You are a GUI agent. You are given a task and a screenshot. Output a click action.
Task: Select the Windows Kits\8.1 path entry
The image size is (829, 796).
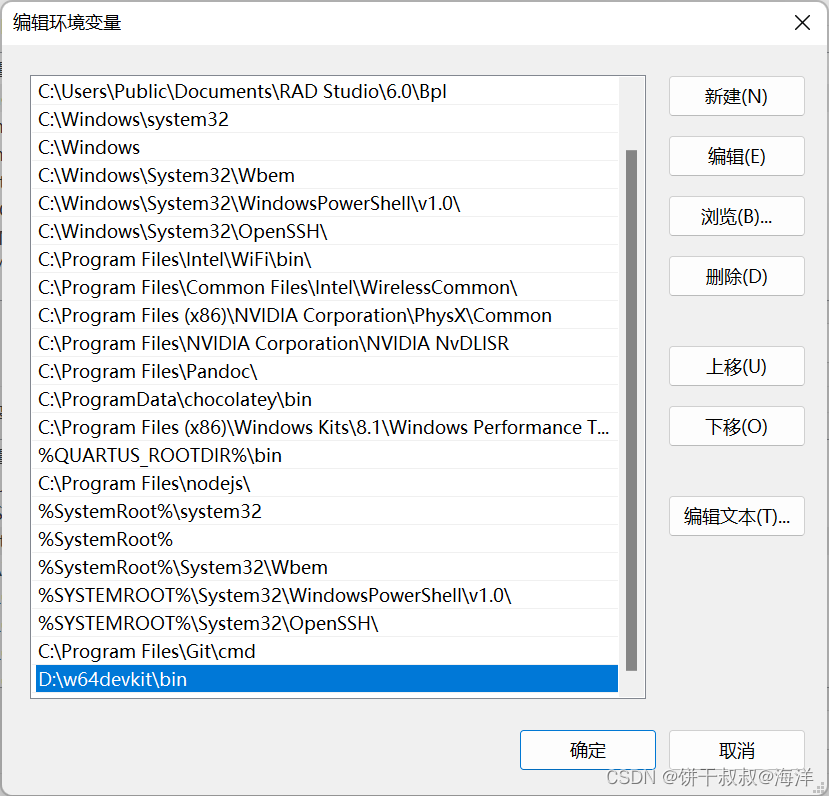pos(327,428)
